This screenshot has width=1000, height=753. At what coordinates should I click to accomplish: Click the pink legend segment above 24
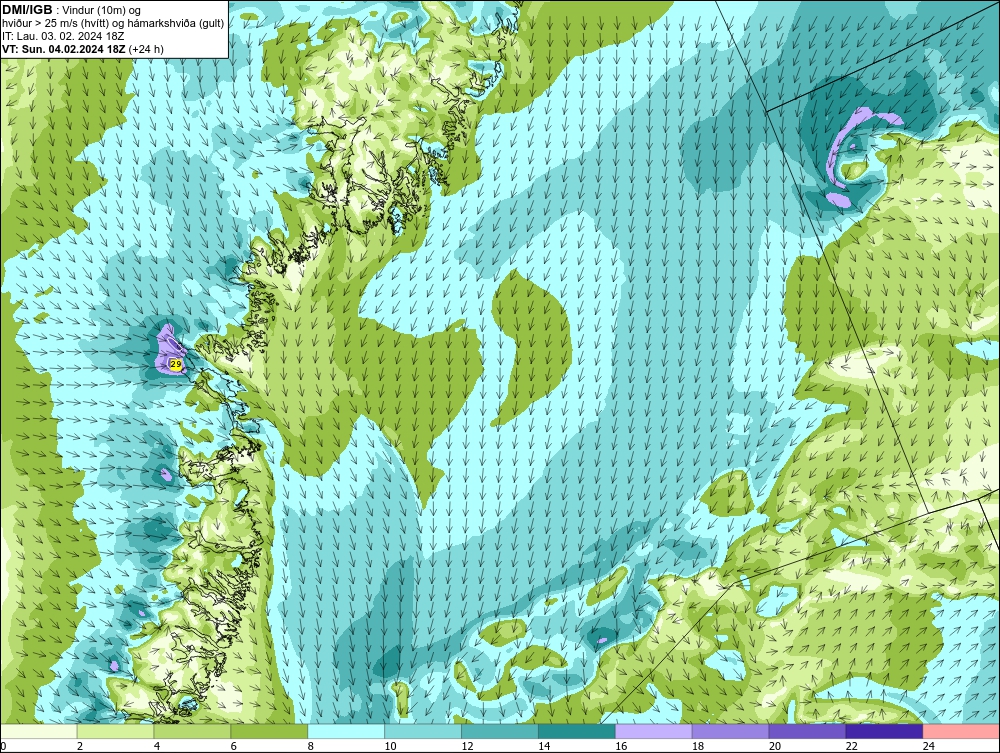[961, 731]
